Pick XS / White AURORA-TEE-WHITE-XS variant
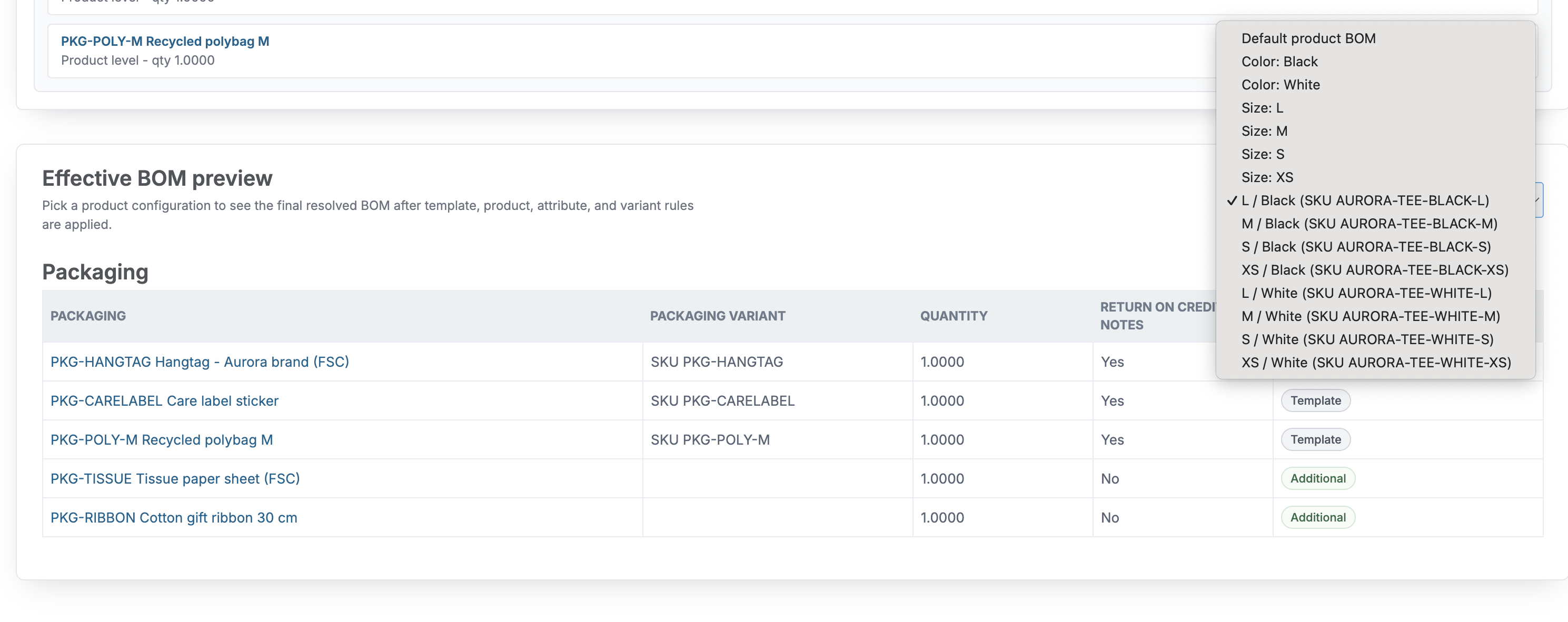Image resolution: width=1568 pixels, height=622 pixels. (x=1375, y=362)
